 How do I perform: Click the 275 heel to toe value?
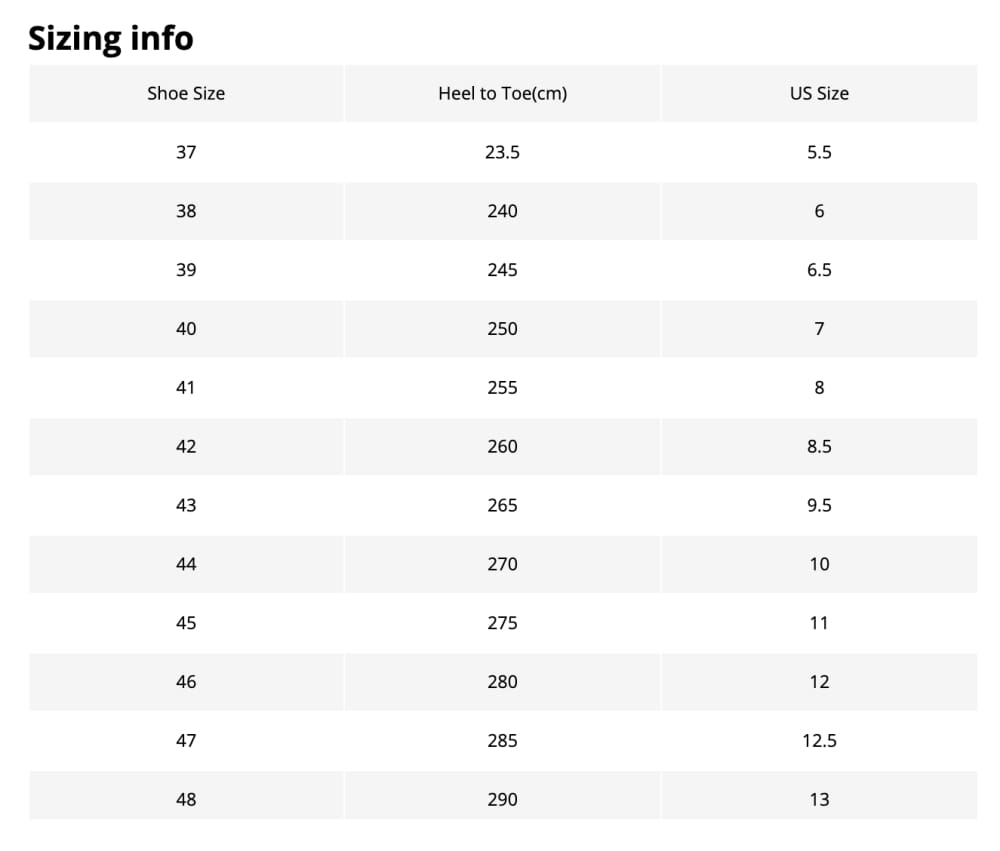click(503, 623)
